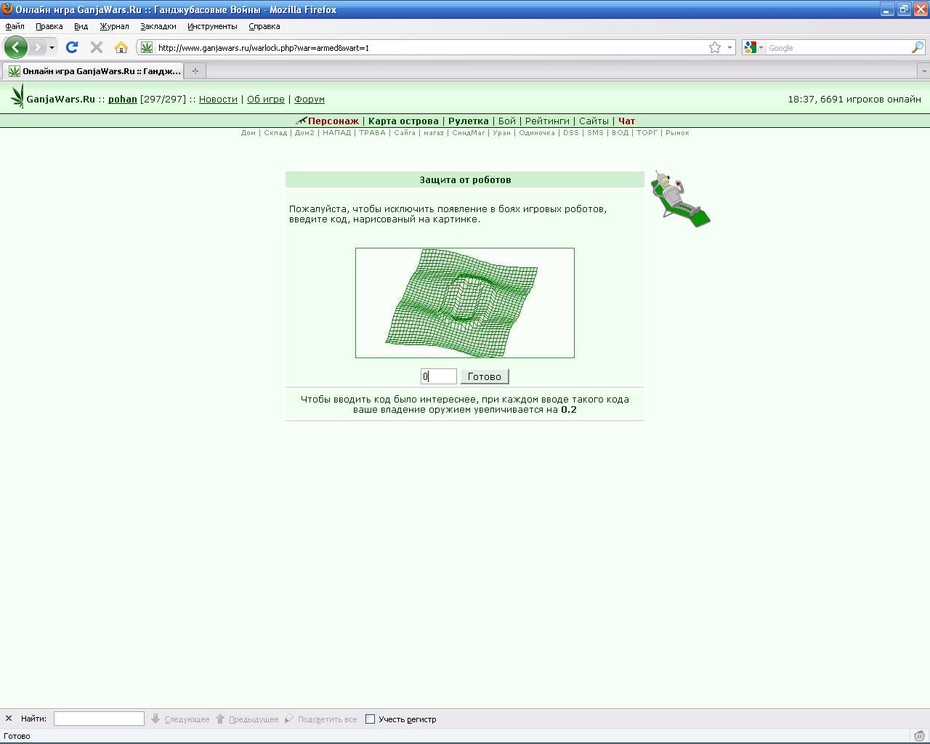Click the Уран shortcut link

[x=502, y=133]
